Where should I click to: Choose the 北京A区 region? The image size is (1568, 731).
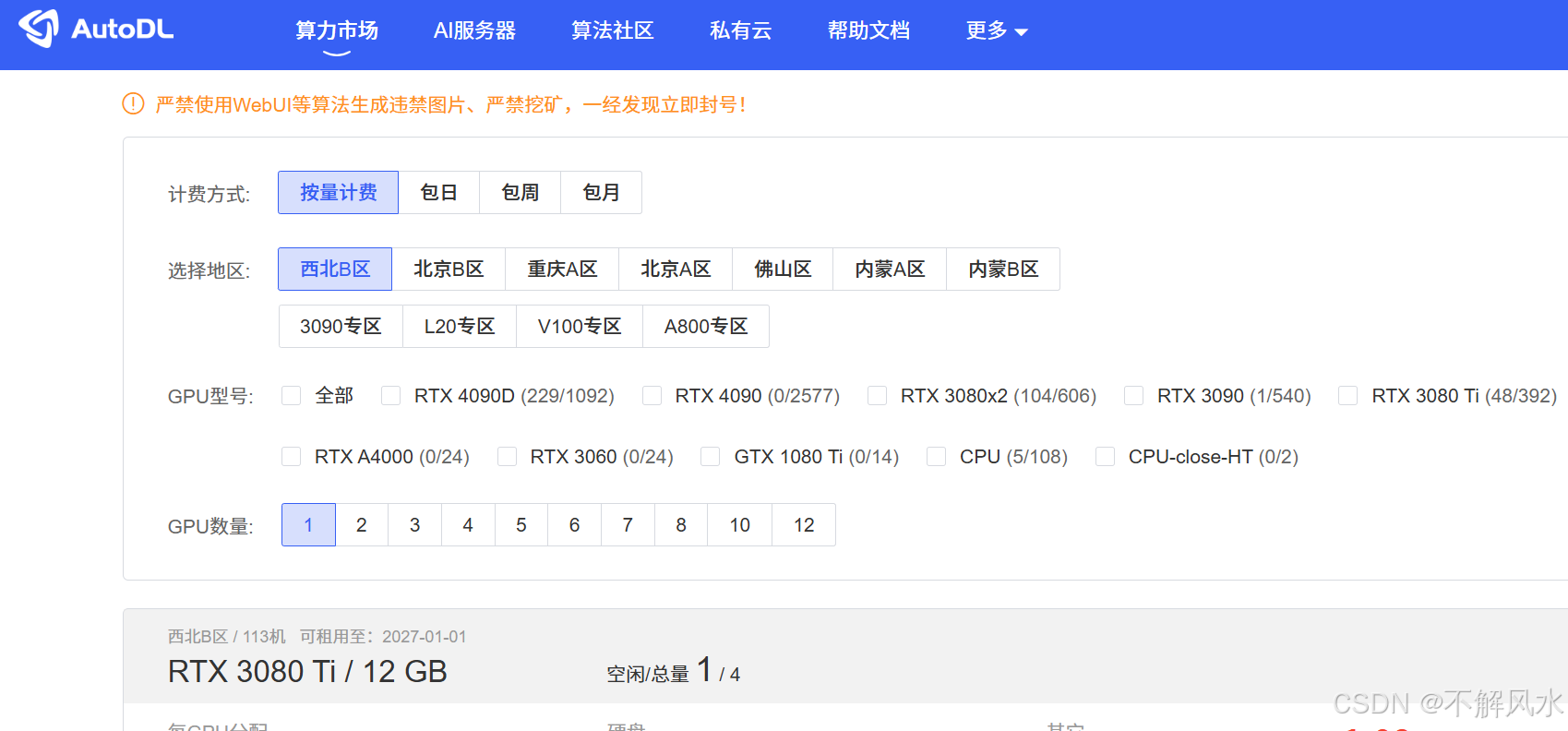[x=676, y=269]
